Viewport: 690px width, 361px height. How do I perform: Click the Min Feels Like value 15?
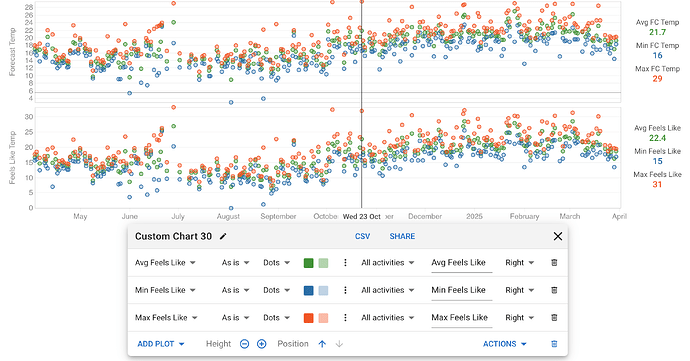coord(657,162)
